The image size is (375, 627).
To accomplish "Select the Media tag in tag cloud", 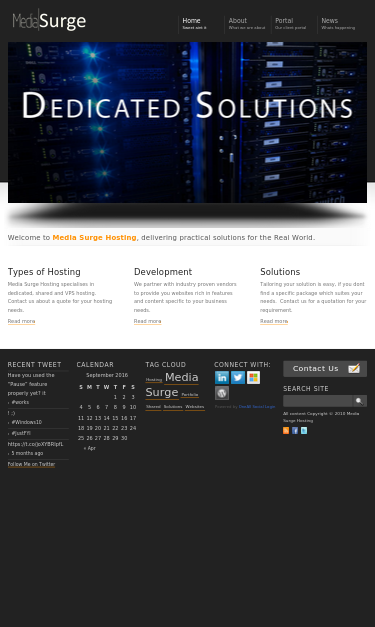I will tap(182, 377).
